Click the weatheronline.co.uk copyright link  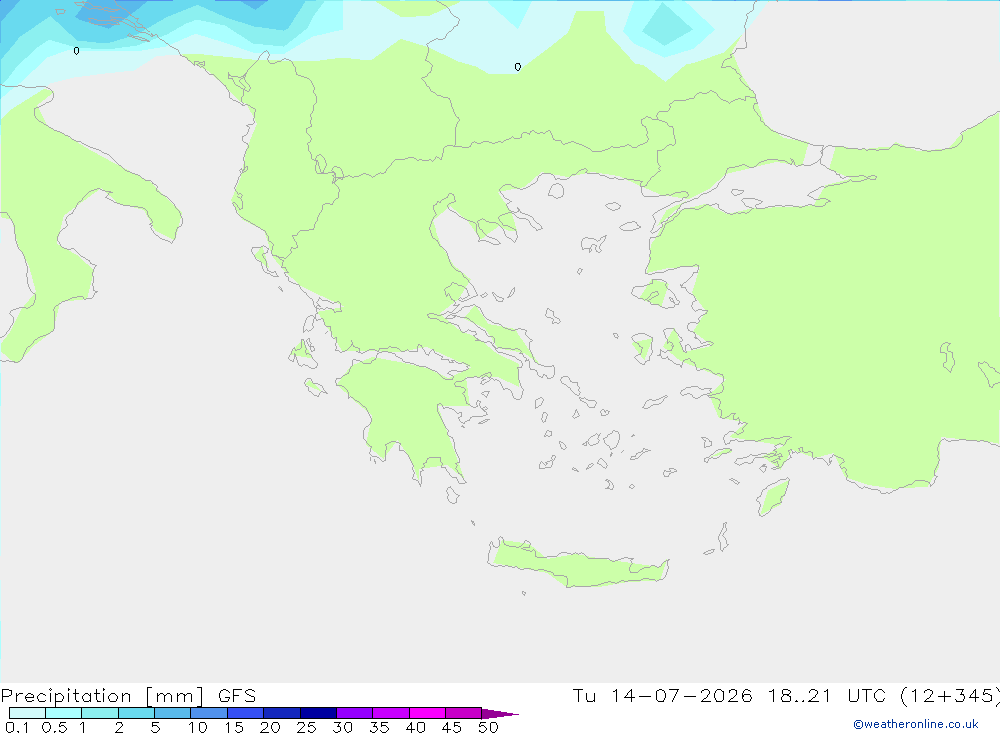(x=915, y=724)
